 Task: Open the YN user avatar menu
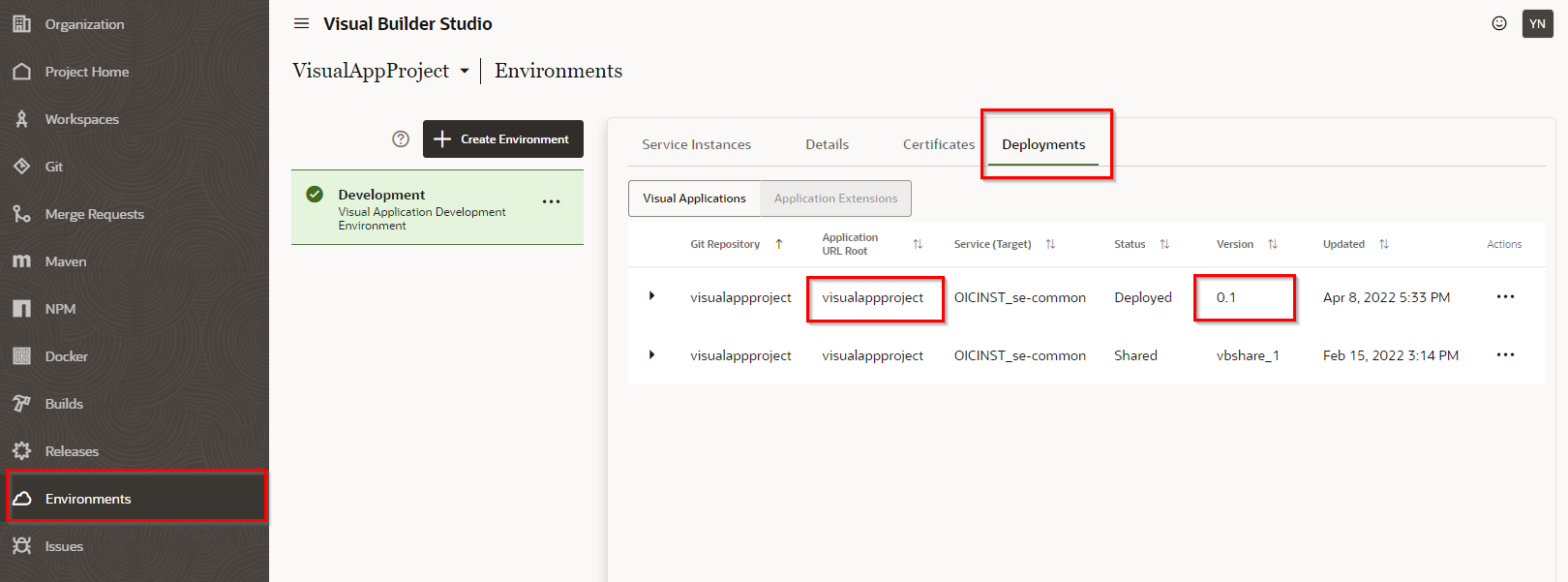point(1537,23)
